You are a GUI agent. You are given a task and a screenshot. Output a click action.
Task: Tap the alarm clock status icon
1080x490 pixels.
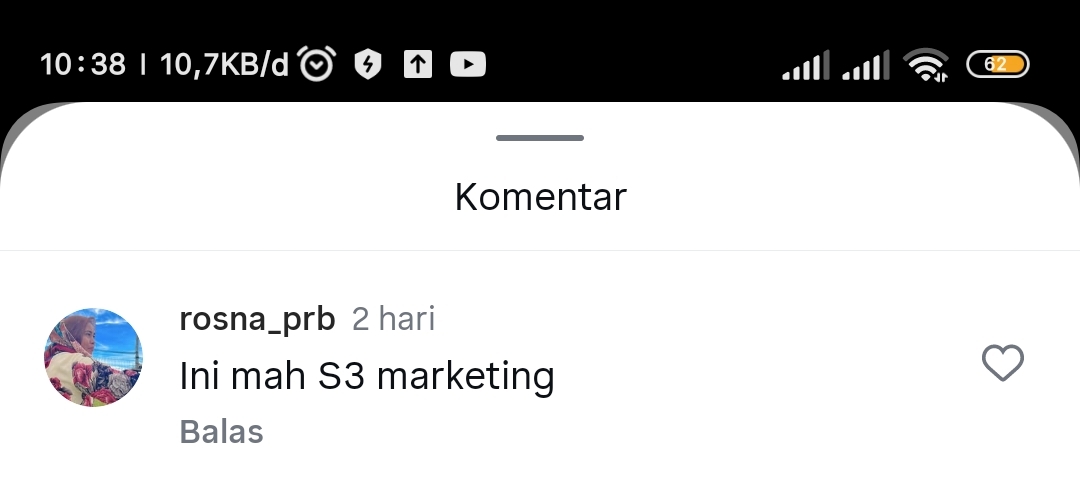click(x=317, y=64)
